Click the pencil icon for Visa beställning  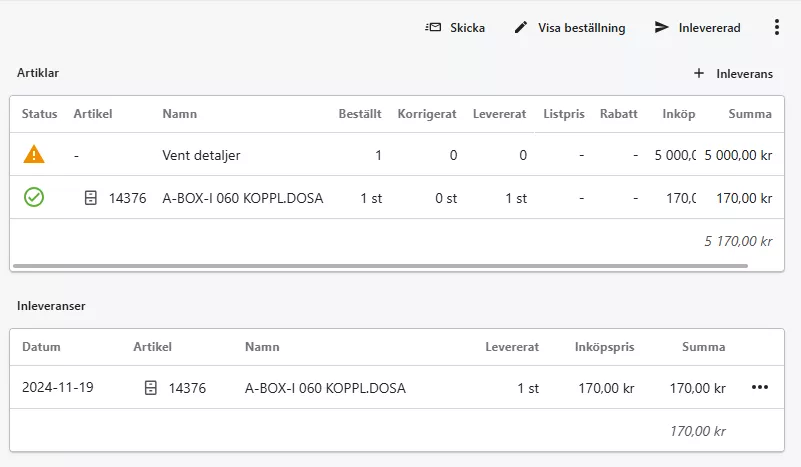point(520,28)
